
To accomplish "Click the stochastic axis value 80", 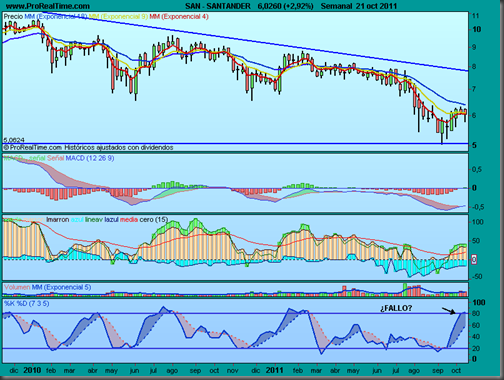I will pyautogui.click(x=476, y=314).
